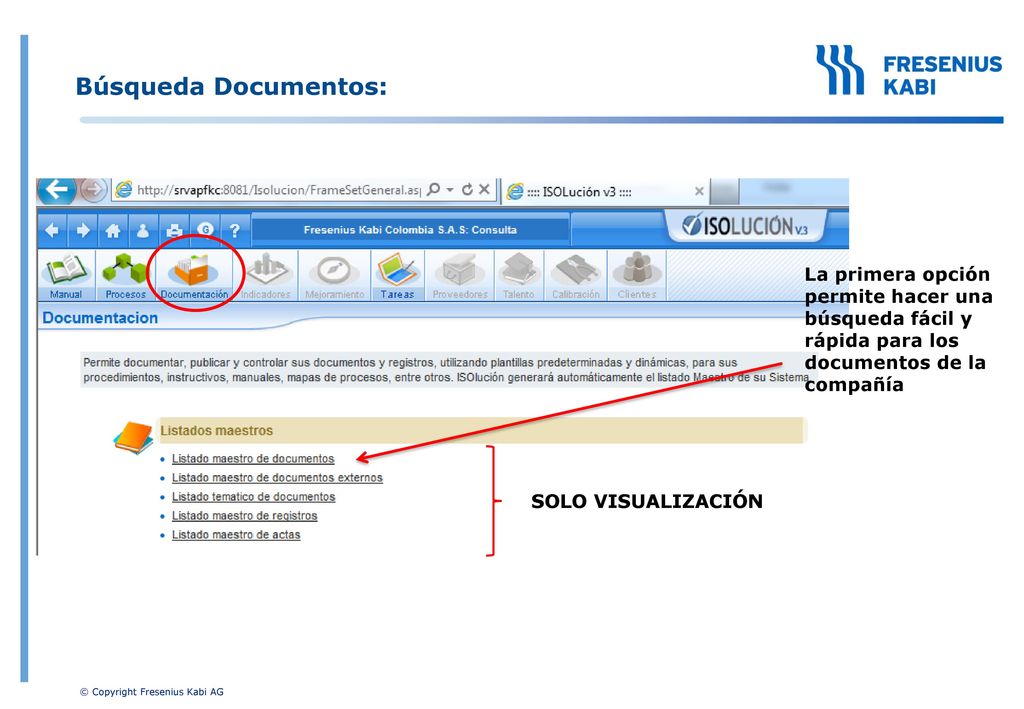The width and height of the screenshot is (1024, 709).
Task: Click Fresenius Kabi Colombia S.A.S: Consulta banner
Action: click(410, 230)
